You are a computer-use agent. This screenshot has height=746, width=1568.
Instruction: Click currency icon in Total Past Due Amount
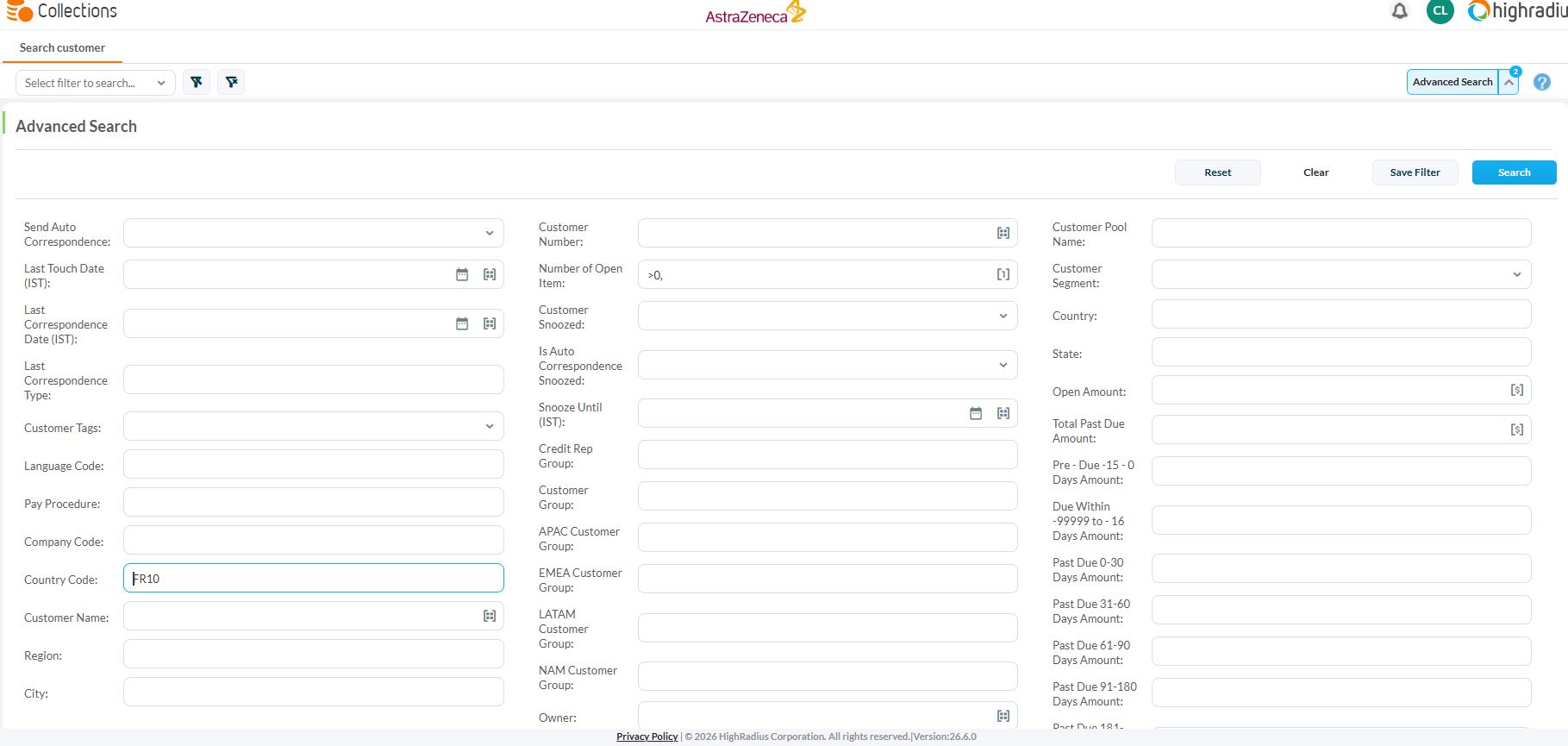click(x=1517, y=429)
